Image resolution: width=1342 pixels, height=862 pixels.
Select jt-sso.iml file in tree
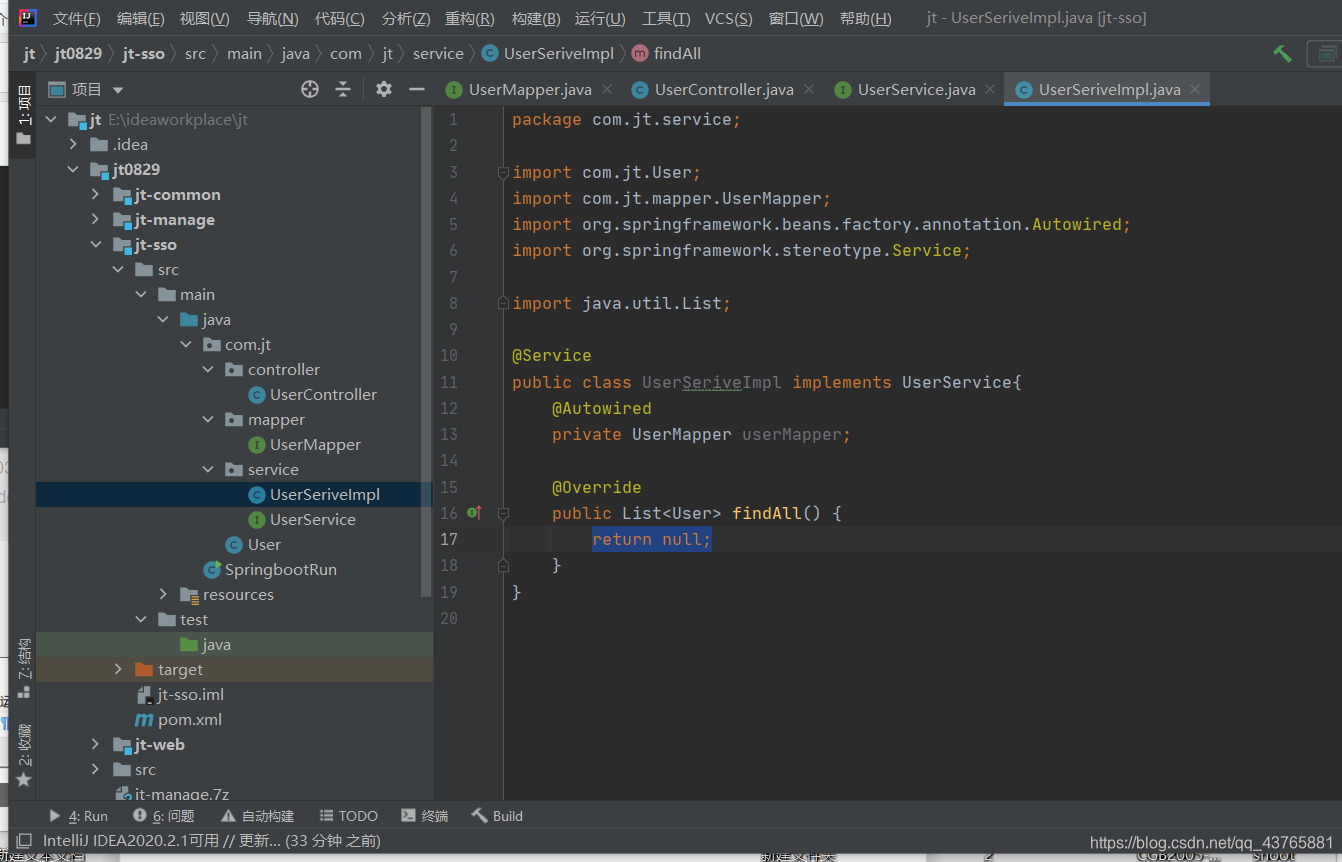pos(191,695)
